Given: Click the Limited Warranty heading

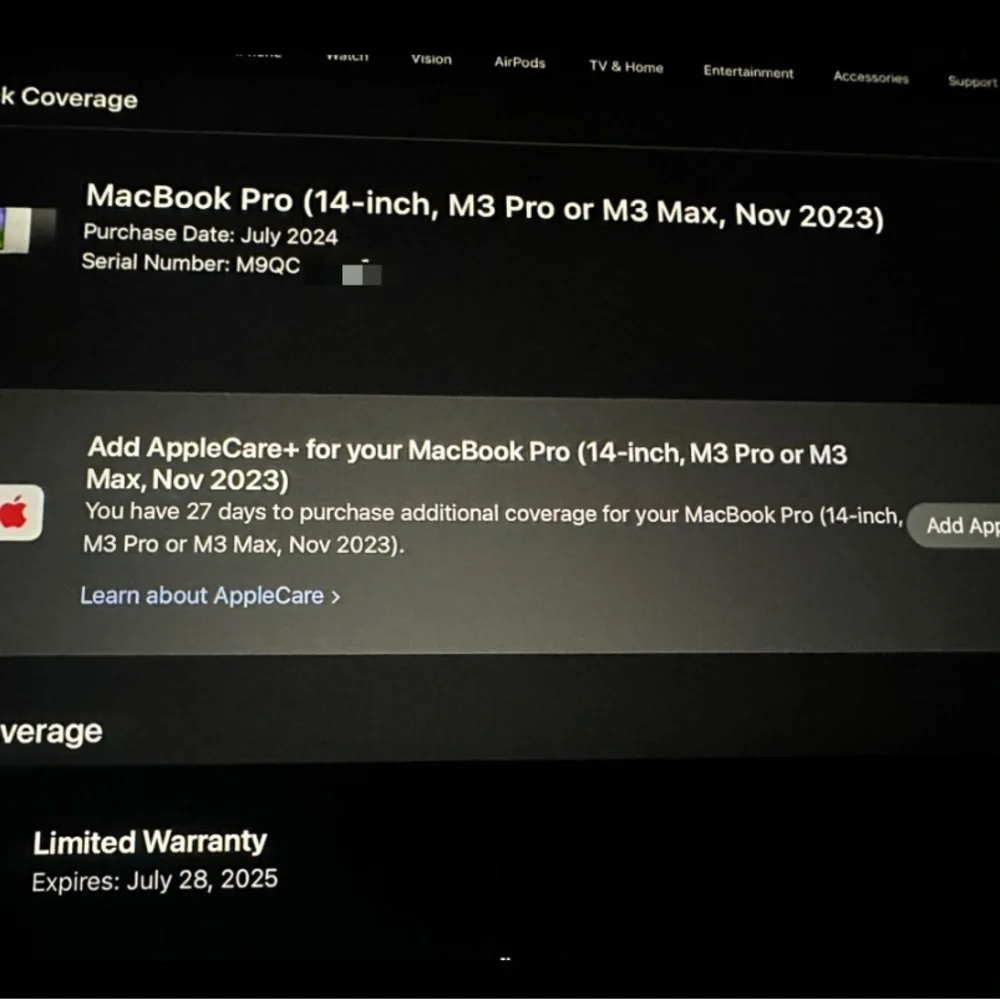Looking at the screenshot, I should [150, 842].
